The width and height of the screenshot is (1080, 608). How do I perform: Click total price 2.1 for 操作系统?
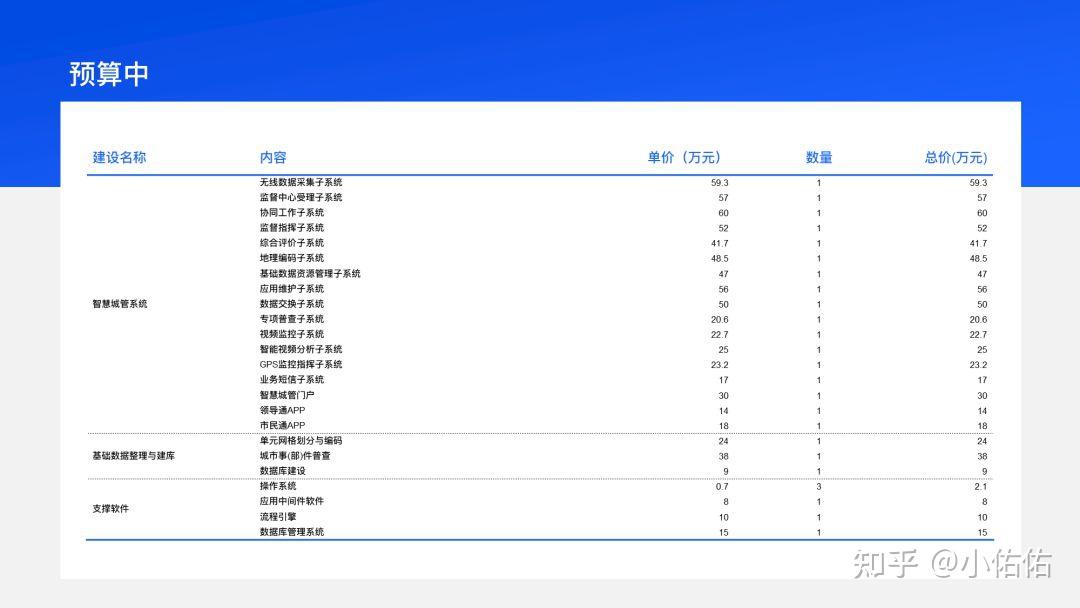coord(981,487)
